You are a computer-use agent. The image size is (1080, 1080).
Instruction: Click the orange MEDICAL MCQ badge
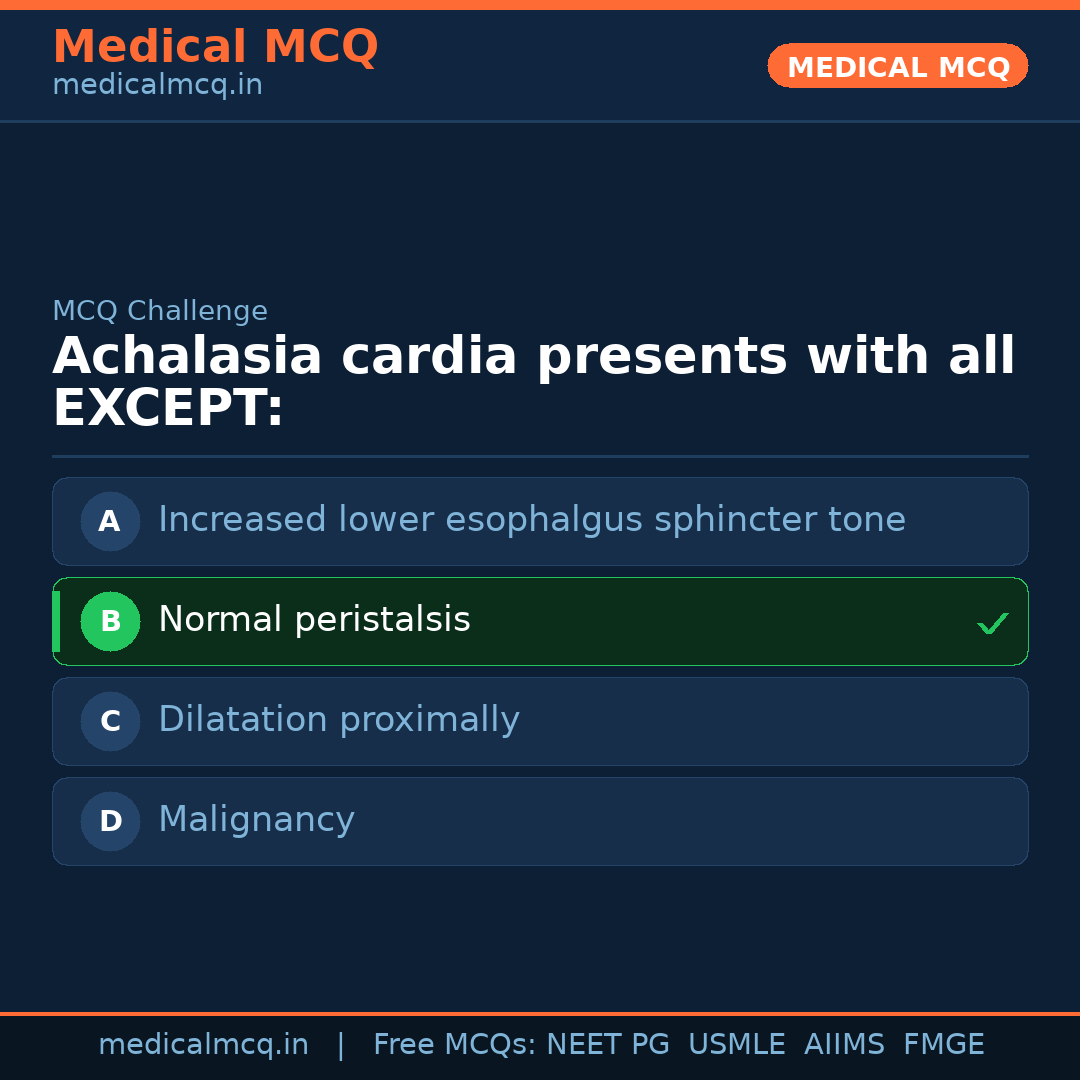(x=897, y=66)
